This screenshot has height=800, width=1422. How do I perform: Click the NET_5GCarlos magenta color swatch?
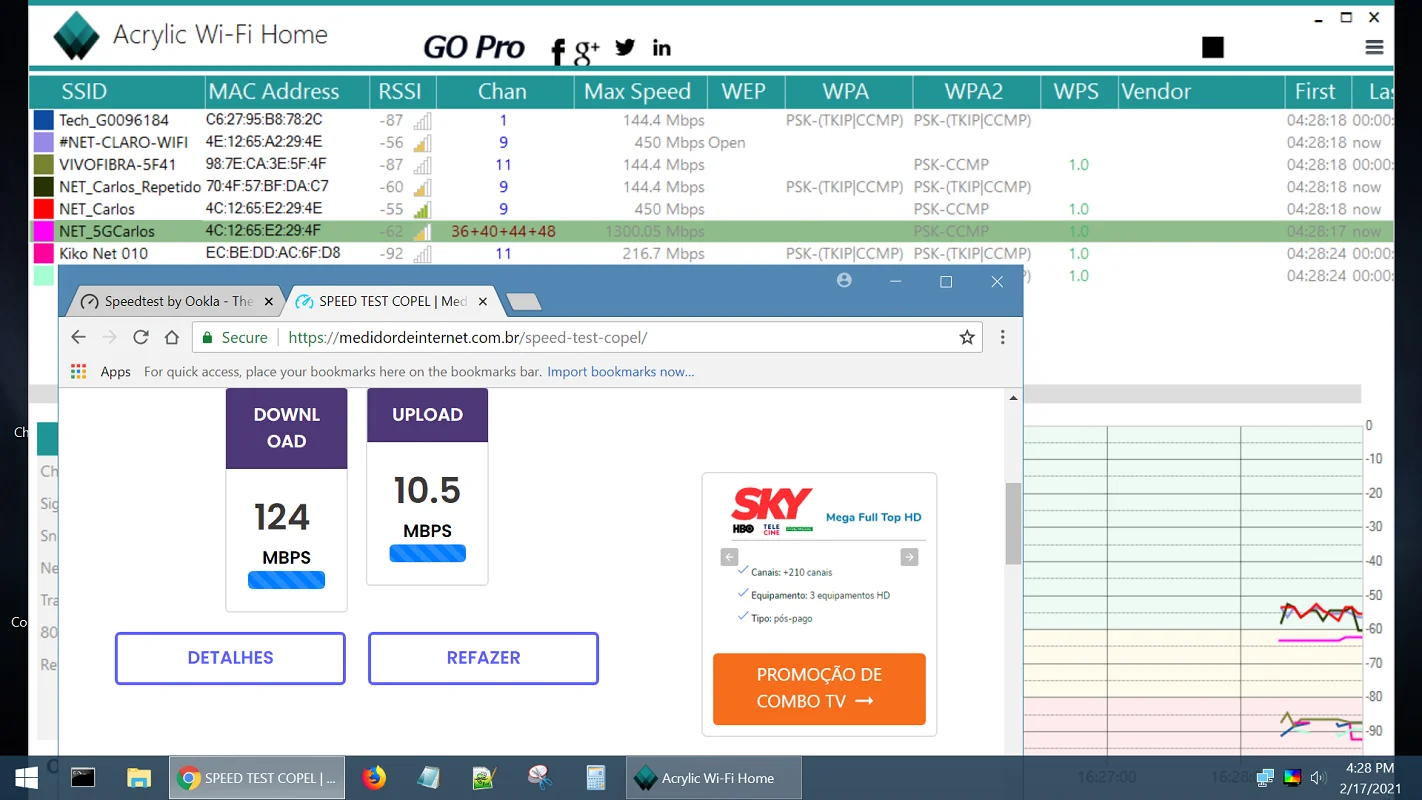pyautogui.click(x=43, y=231)
